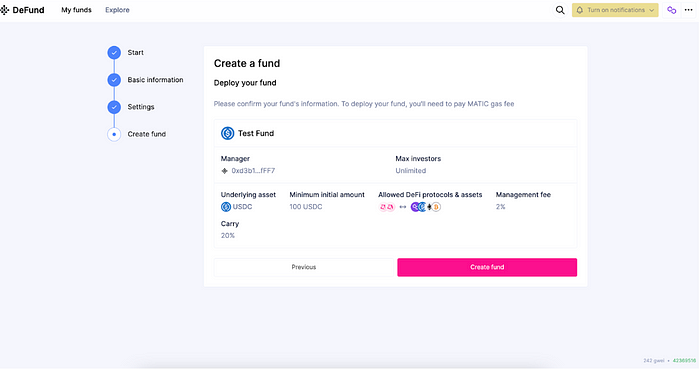Click the Test Fund USDC logo icon

[228, 133]
